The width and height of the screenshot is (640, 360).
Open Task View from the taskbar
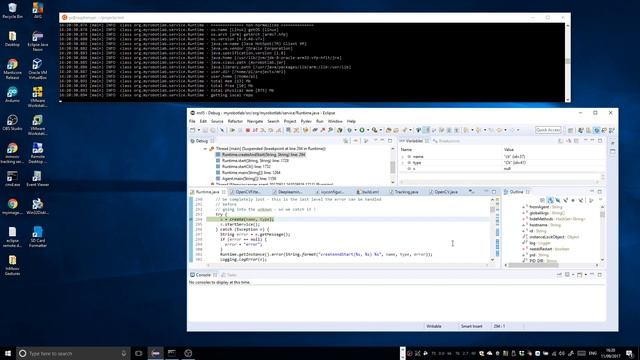(139, 353)
